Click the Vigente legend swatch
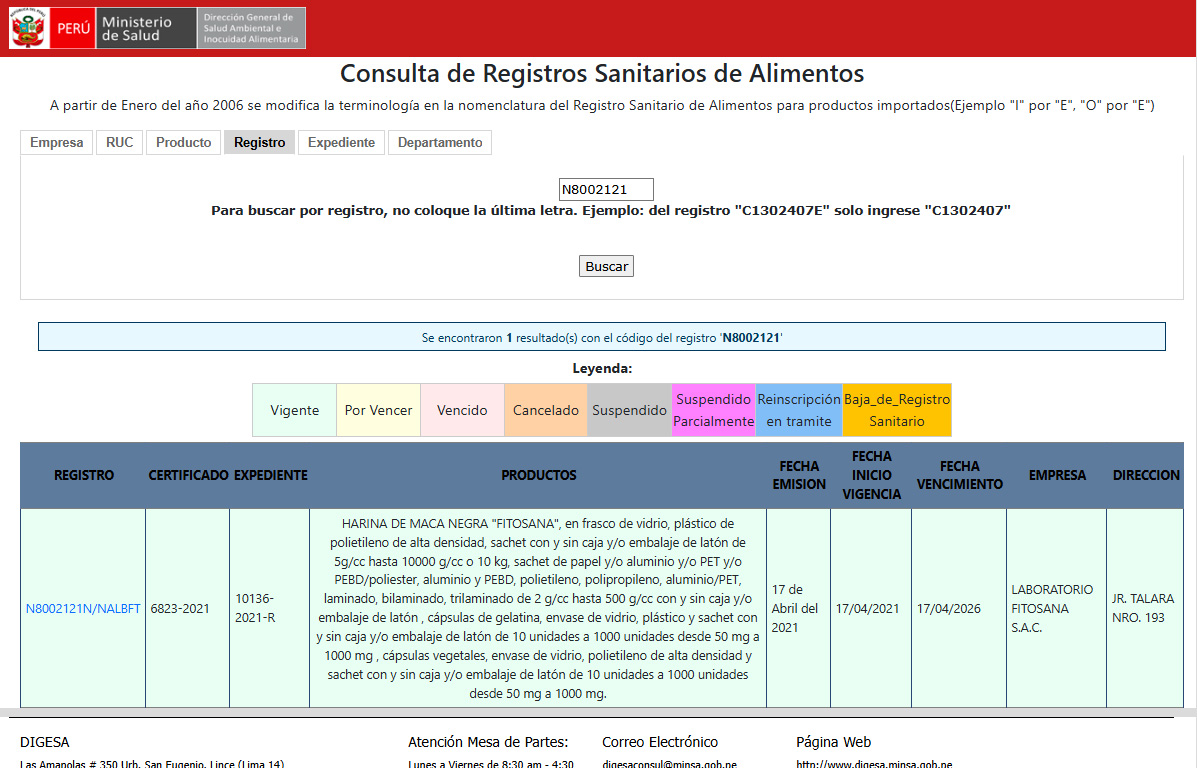The width and height of the screenshot is (1197, 768). [294, 410]
